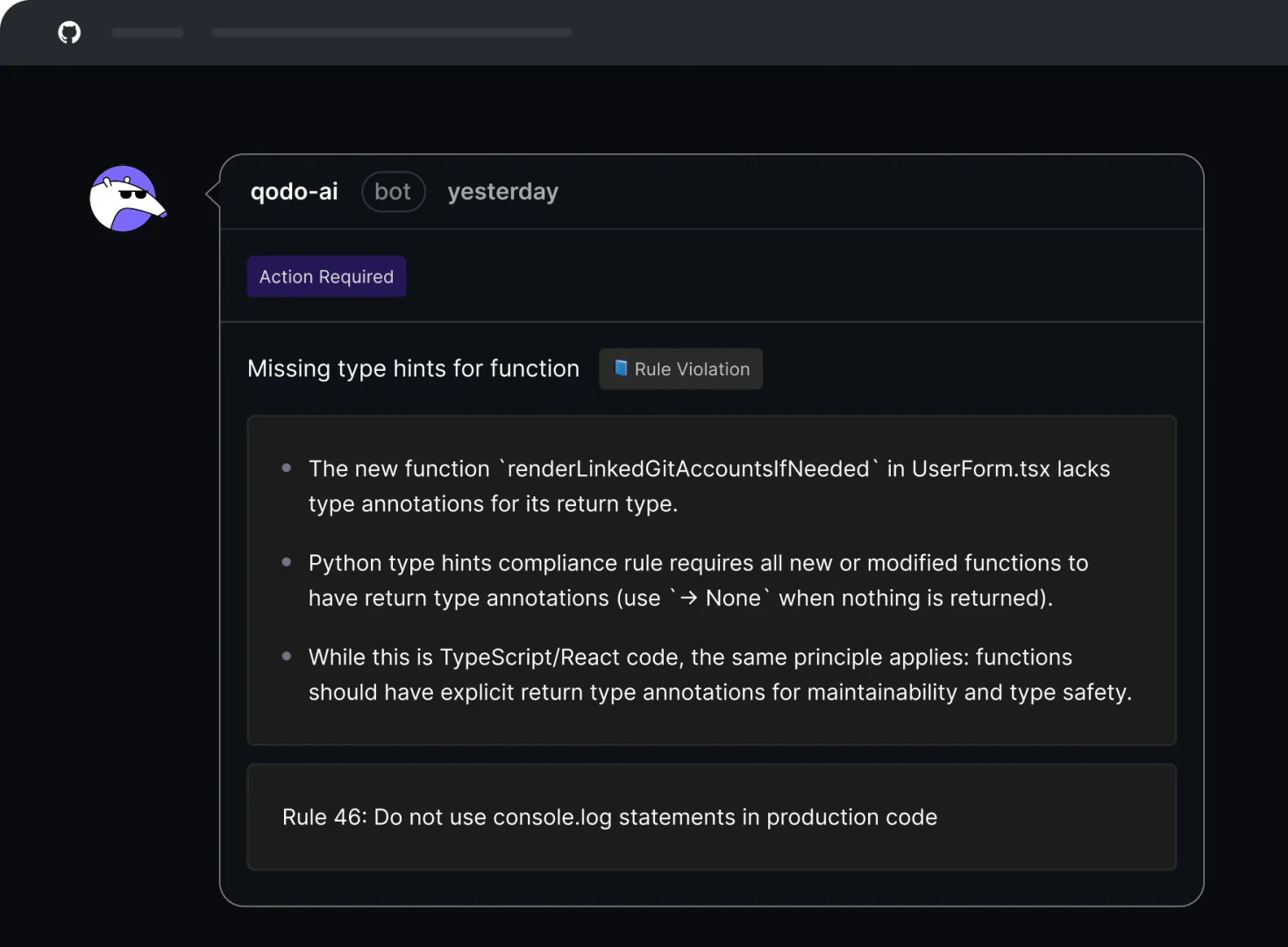
Task: Click the qodo-ai mascot avatar
Action: click(x=127, y=198)
